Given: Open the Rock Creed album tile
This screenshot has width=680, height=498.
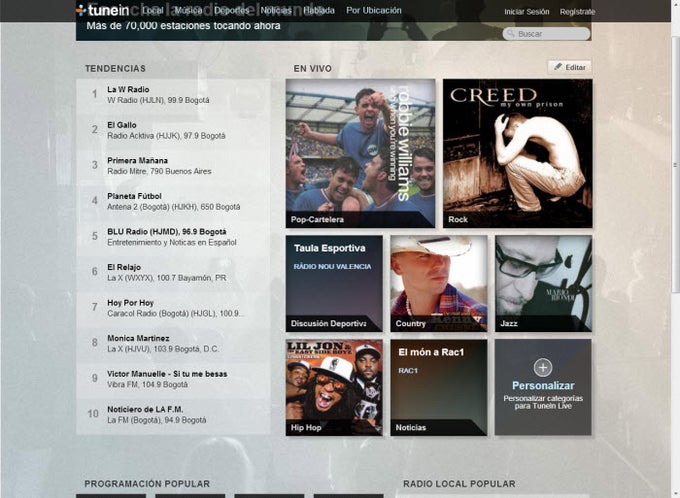Looking at the screenshot, I should pos(517,153).
